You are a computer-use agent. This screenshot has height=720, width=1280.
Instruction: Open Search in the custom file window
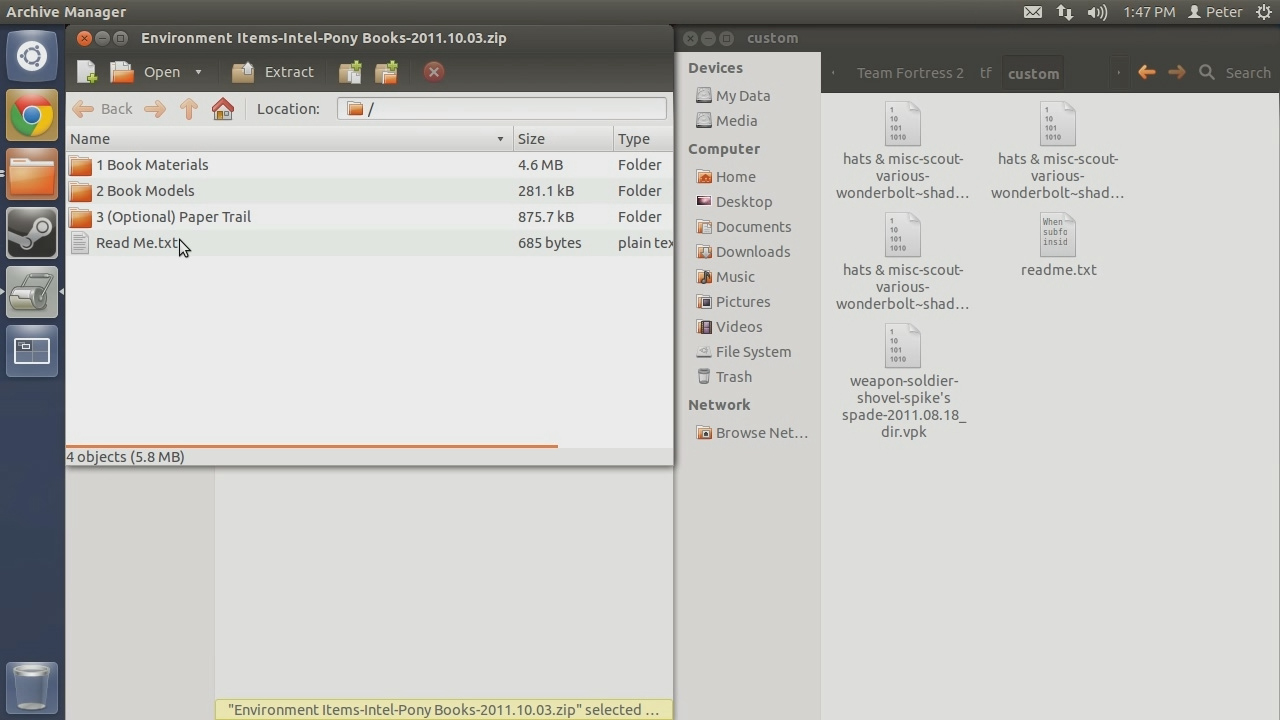pos(1235,73)
